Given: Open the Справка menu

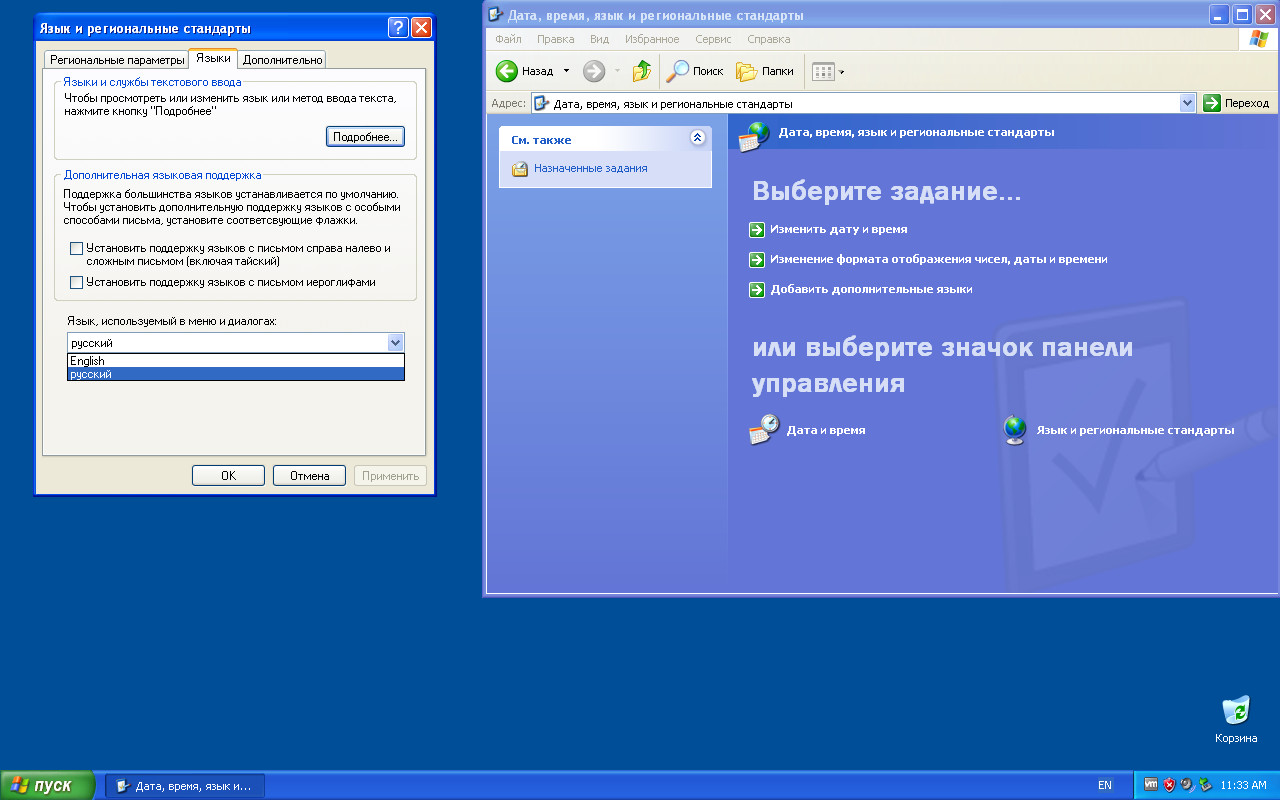Looking at the screenshot, I should coord(768,39).
